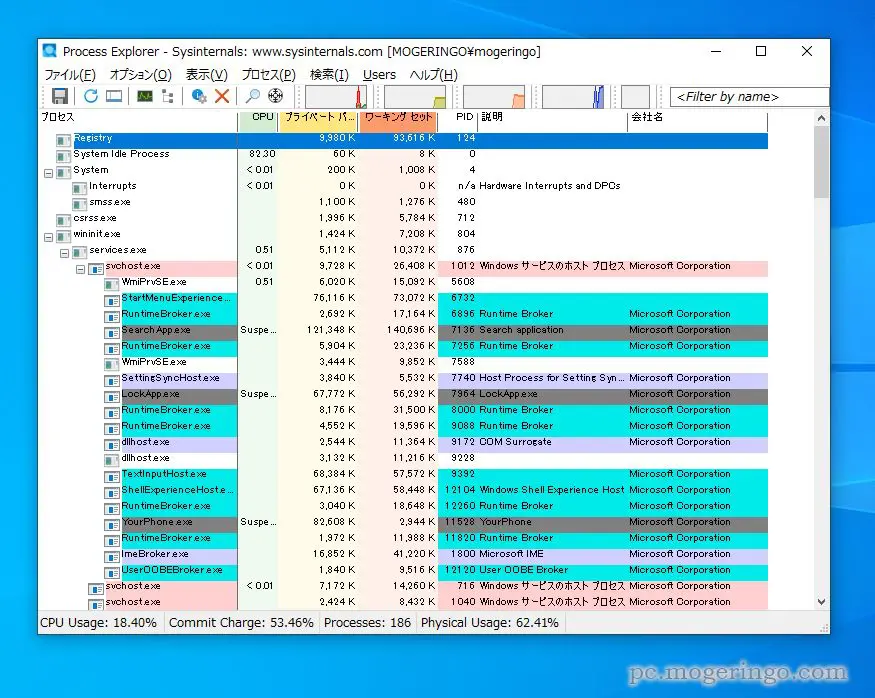Click the Refresh Now toolbar icon

pyautogui.click(x=90, y=96)
